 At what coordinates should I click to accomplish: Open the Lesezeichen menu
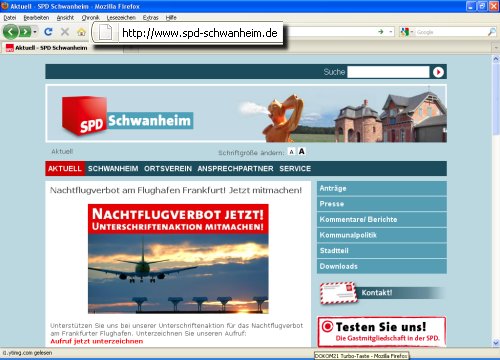pos(121,18)
